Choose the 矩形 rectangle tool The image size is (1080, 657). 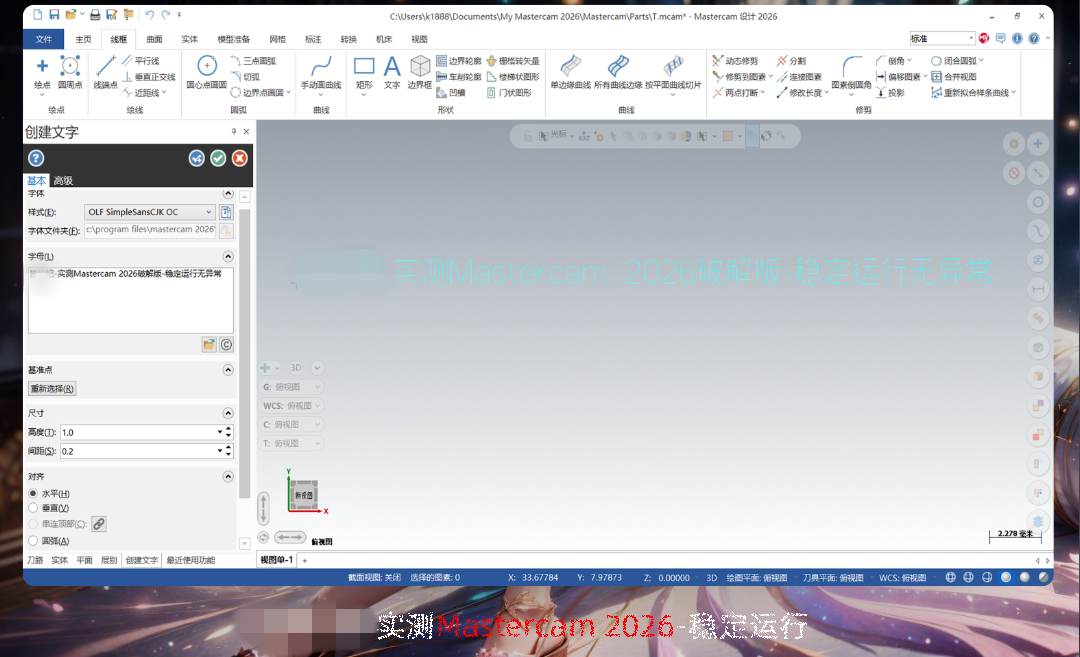364,74
